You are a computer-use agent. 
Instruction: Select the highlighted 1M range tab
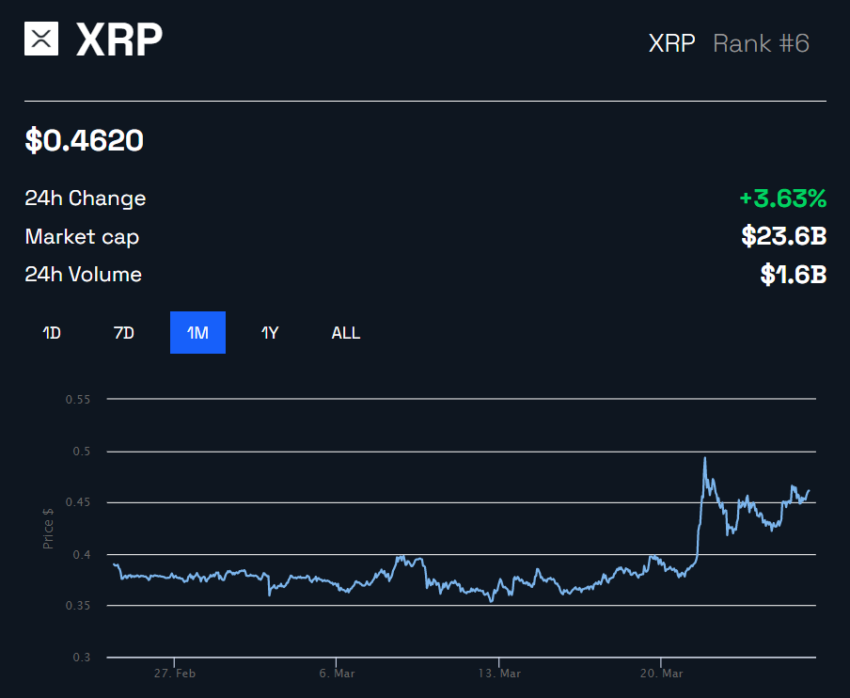tap(198, 333)
